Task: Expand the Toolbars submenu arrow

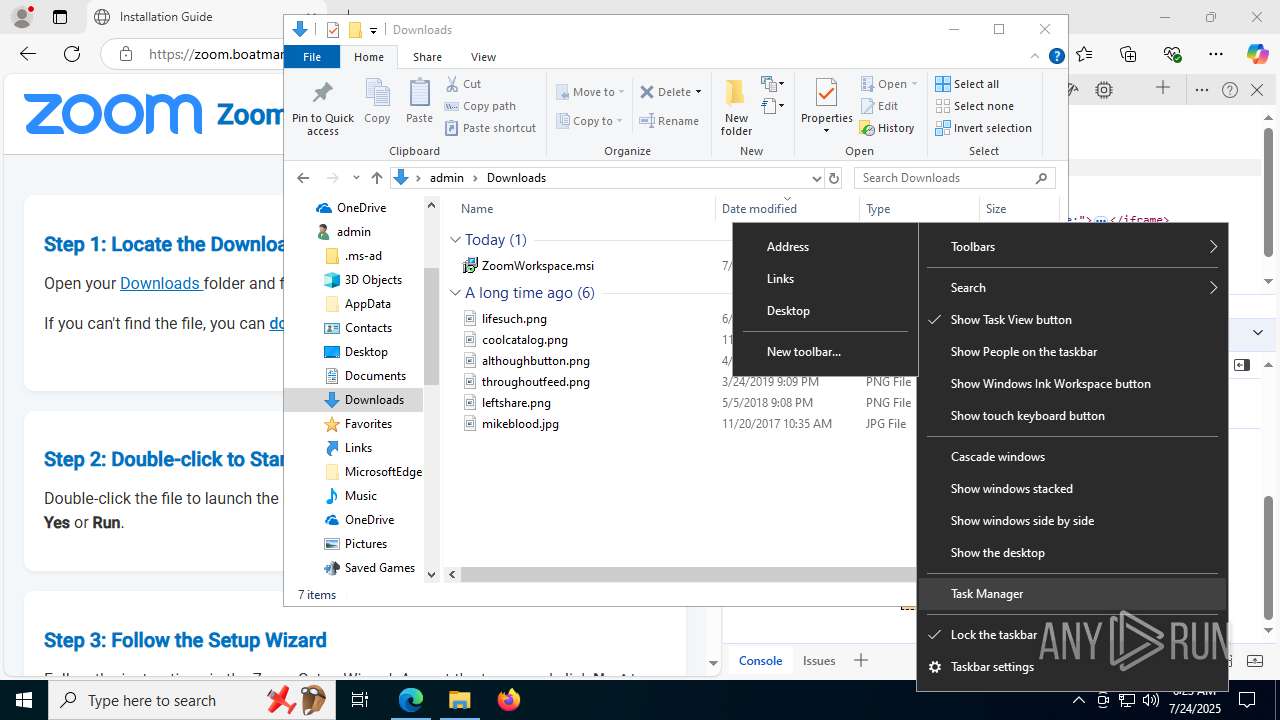Action: (x=1213, y=247)
